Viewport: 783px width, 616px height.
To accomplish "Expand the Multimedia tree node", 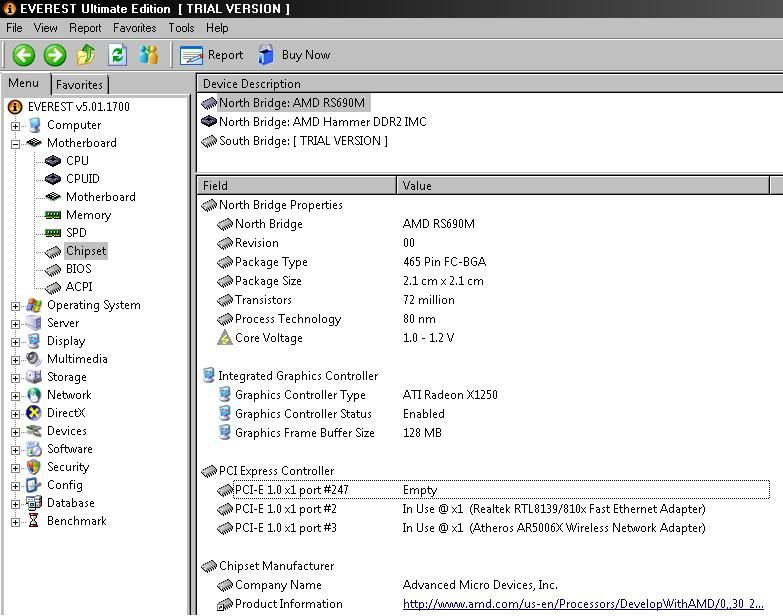I will [x=15, y=360].
